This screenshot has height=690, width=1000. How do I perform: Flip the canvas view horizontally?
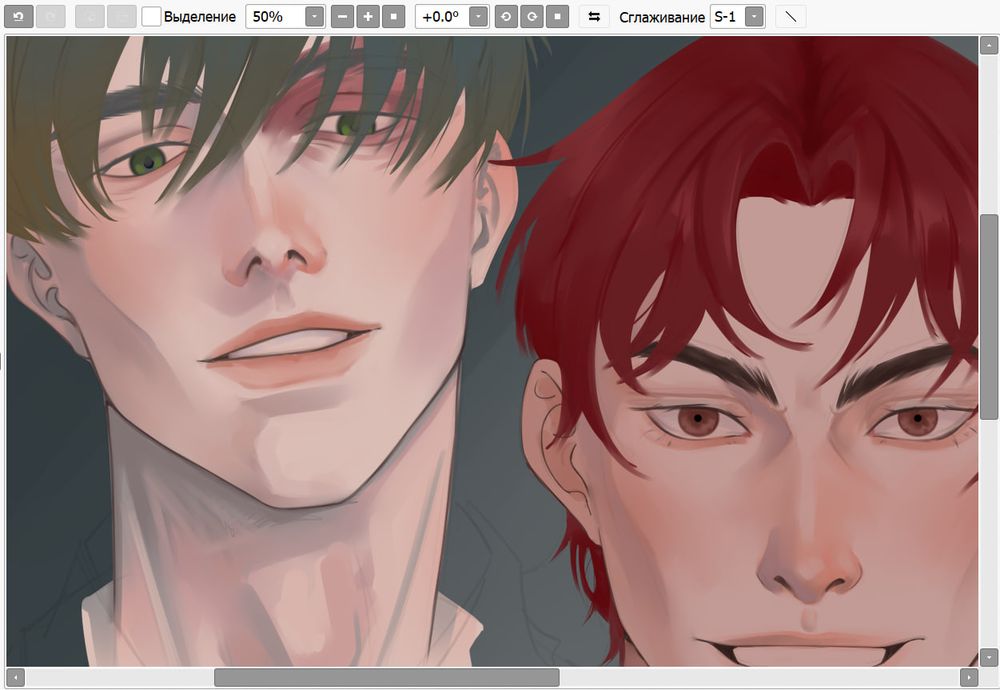(594, 17)
